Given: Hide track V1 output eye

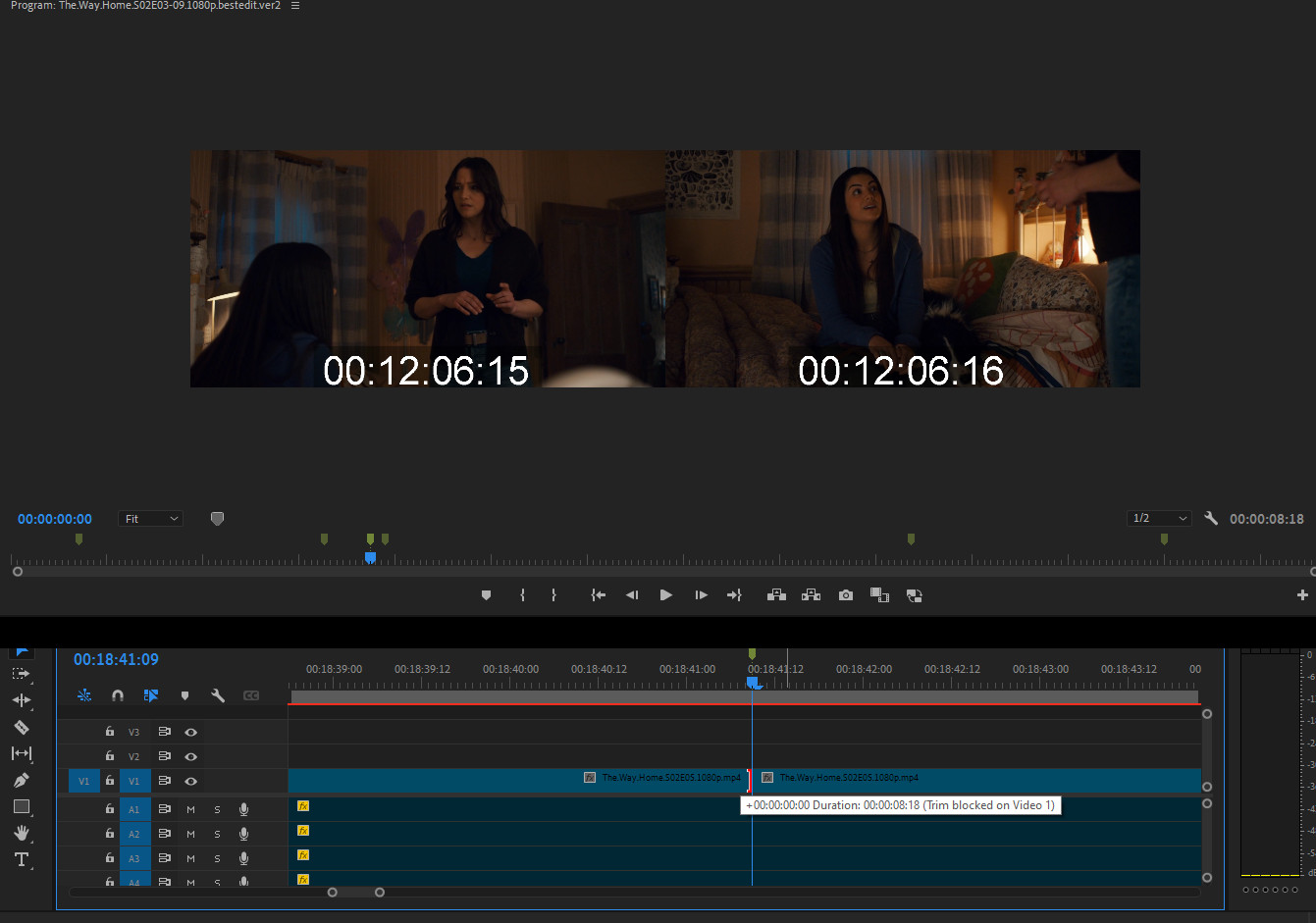Looking at the screenshot, I should (x=190, y=781).
